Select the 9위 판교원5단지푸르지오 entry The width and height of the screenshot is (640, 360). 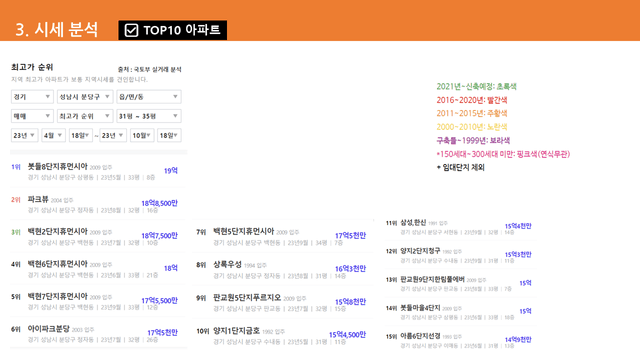point(281,302)
